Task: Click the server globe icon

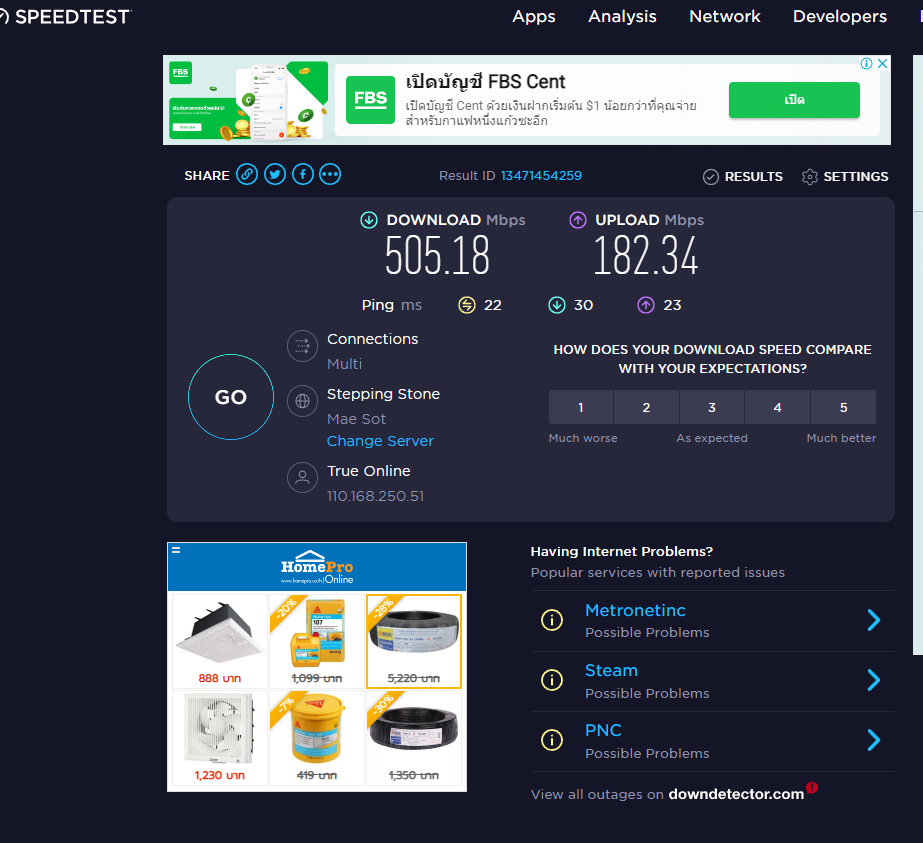Action: click(x=303, y=401)
